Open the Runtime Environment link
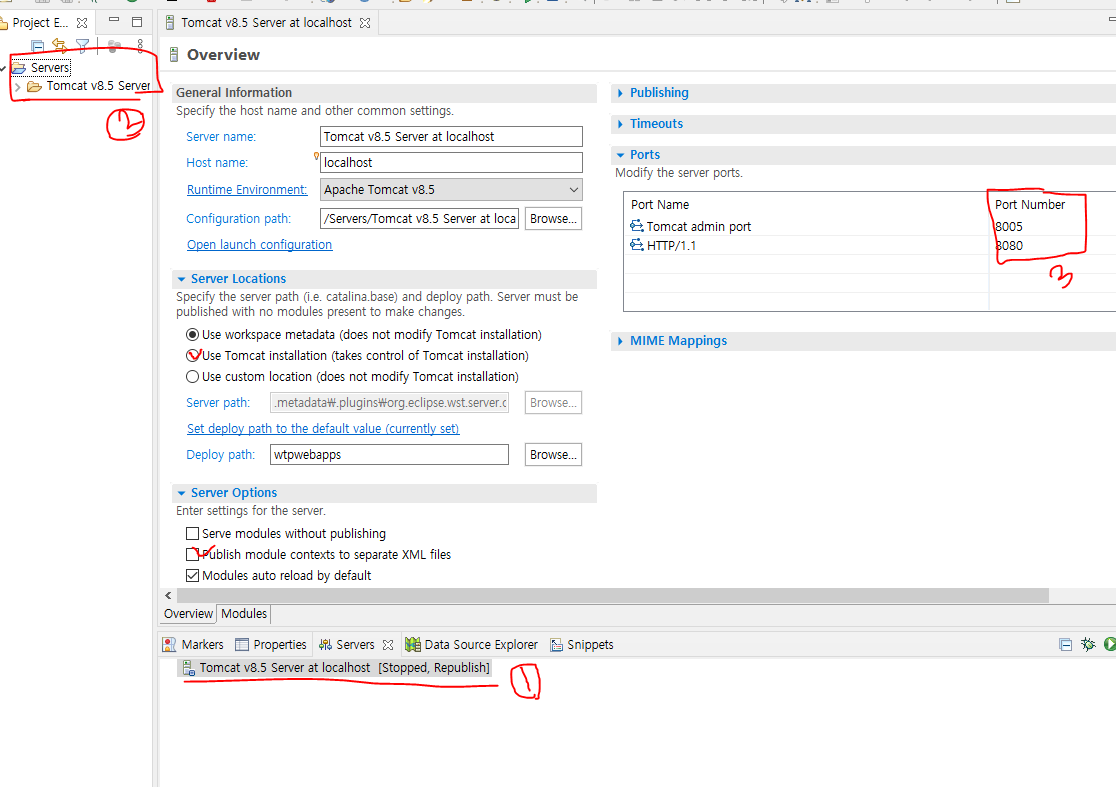 pyautogui.click(x=247, y=190)
